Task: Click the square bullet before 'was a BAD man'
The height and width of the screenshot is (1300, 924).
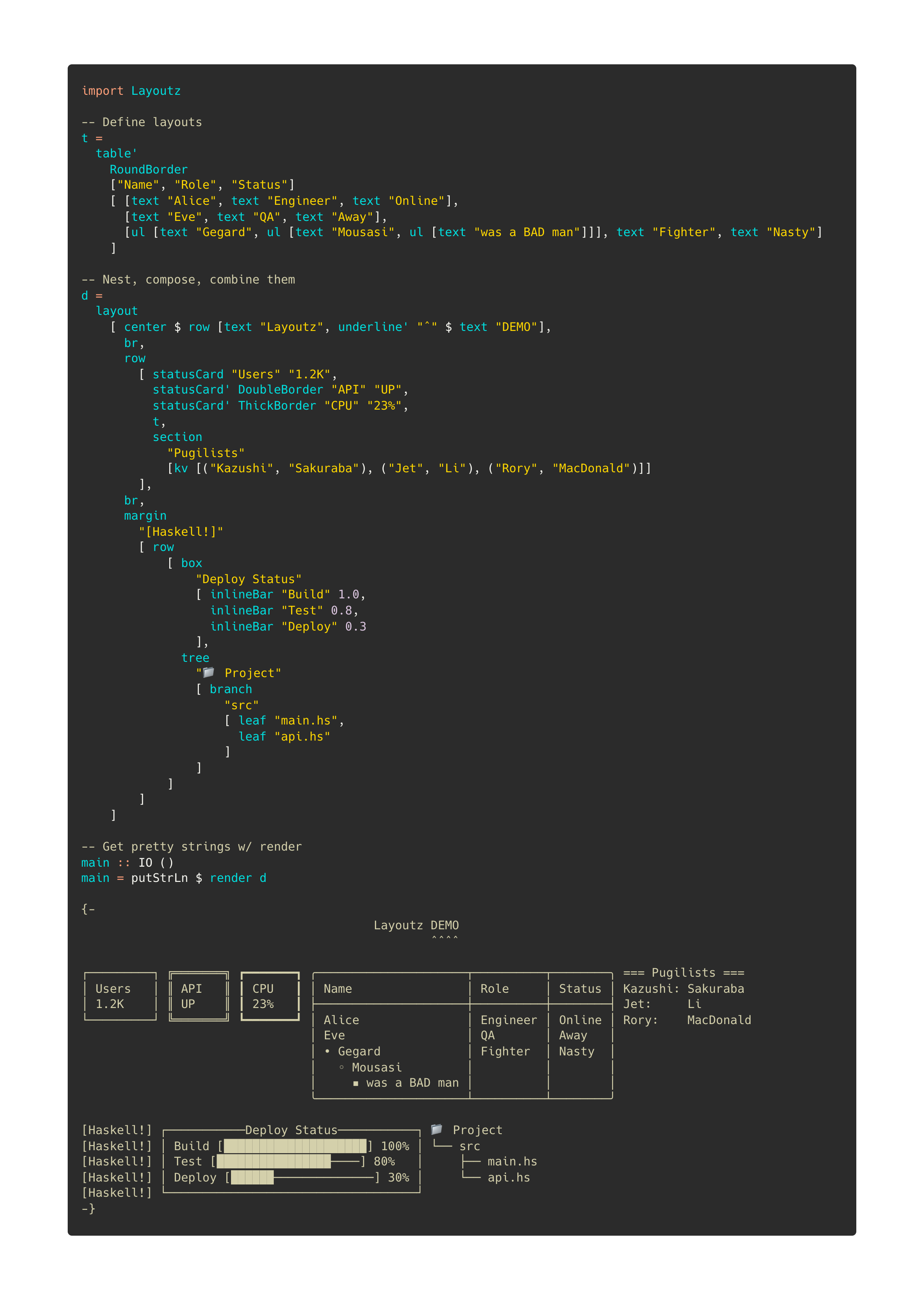Action: coord(356,1083)
